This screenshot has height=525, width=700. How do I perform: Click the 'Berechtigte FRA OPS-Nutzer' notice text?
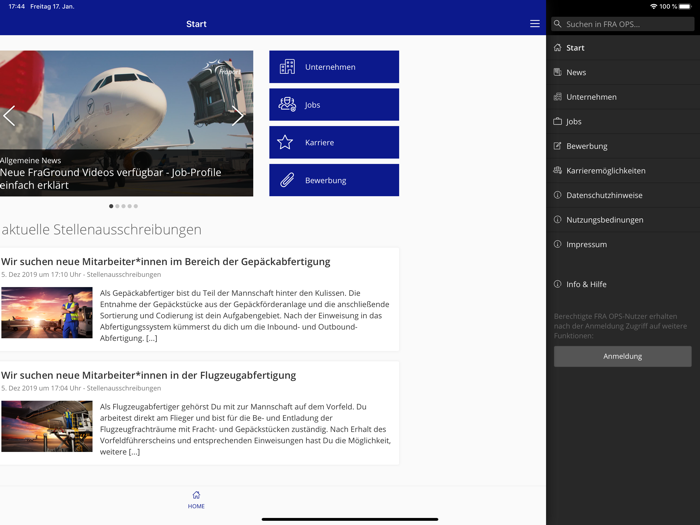[621, 326]
